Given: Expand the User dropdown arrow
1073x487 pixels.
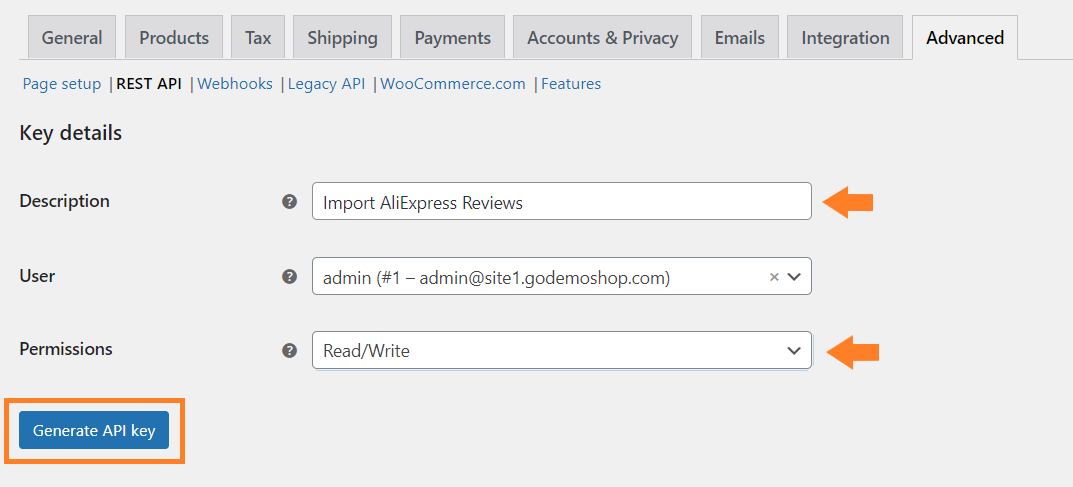Looking at the screenshot, I should [794, 277].
